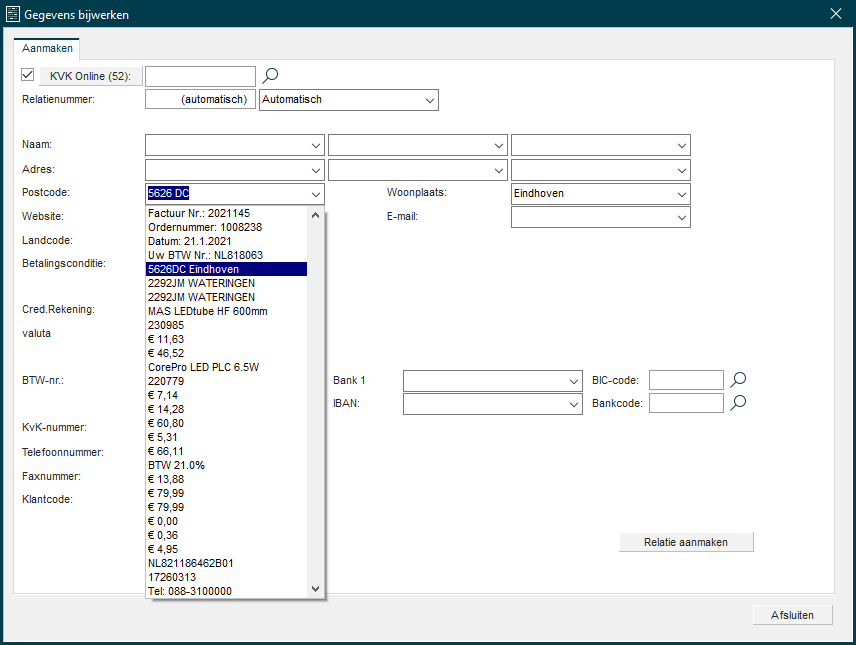Select list entry '17260313'

(227, 577)
